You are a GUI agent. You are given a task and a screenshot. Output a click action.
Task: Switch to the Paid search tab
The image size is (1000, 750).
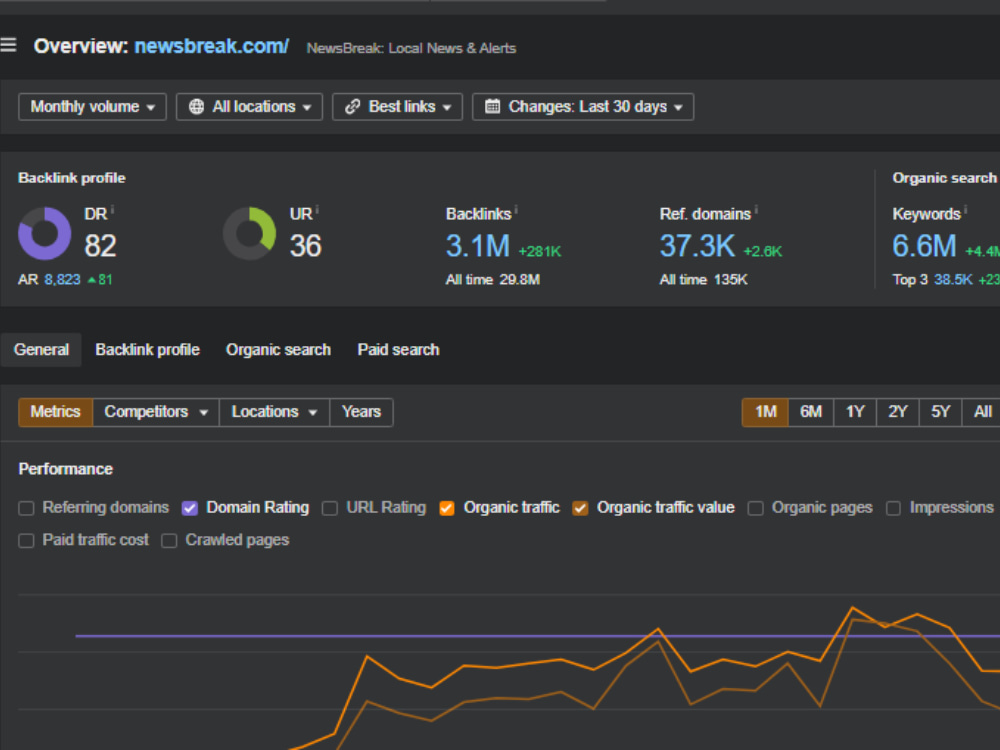coord(398,349)
